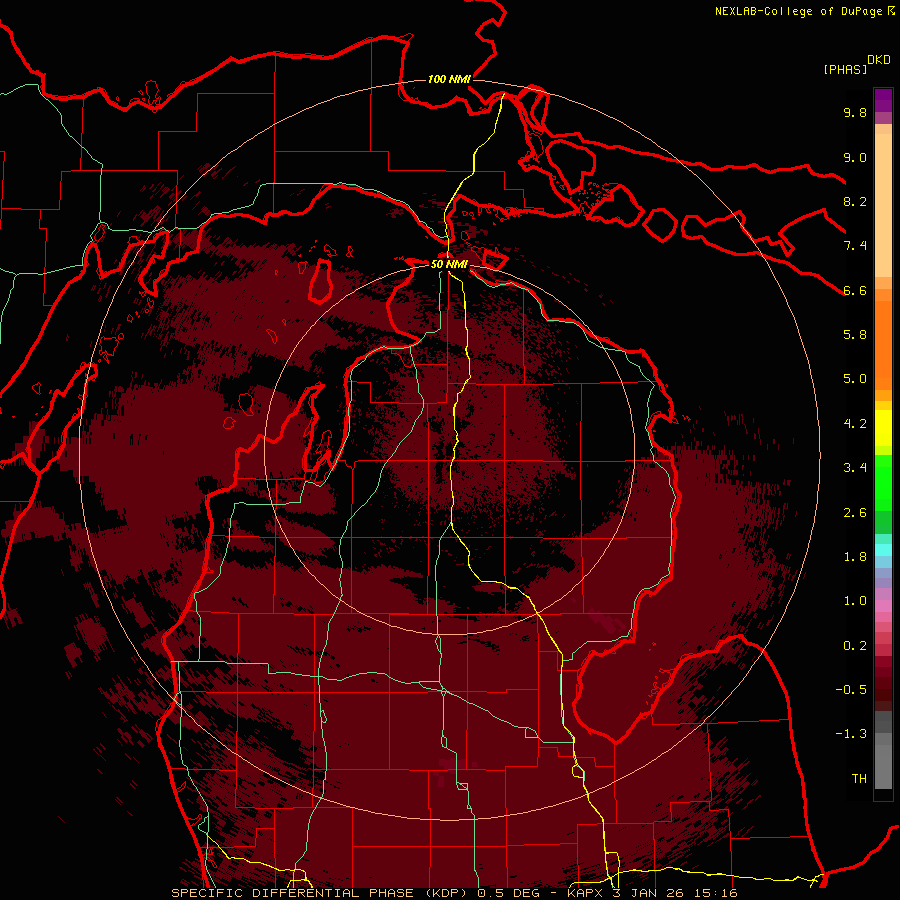Screen dimensions: 900x900
Task: Click the TH threshold label on the scale
Action: 859,779
